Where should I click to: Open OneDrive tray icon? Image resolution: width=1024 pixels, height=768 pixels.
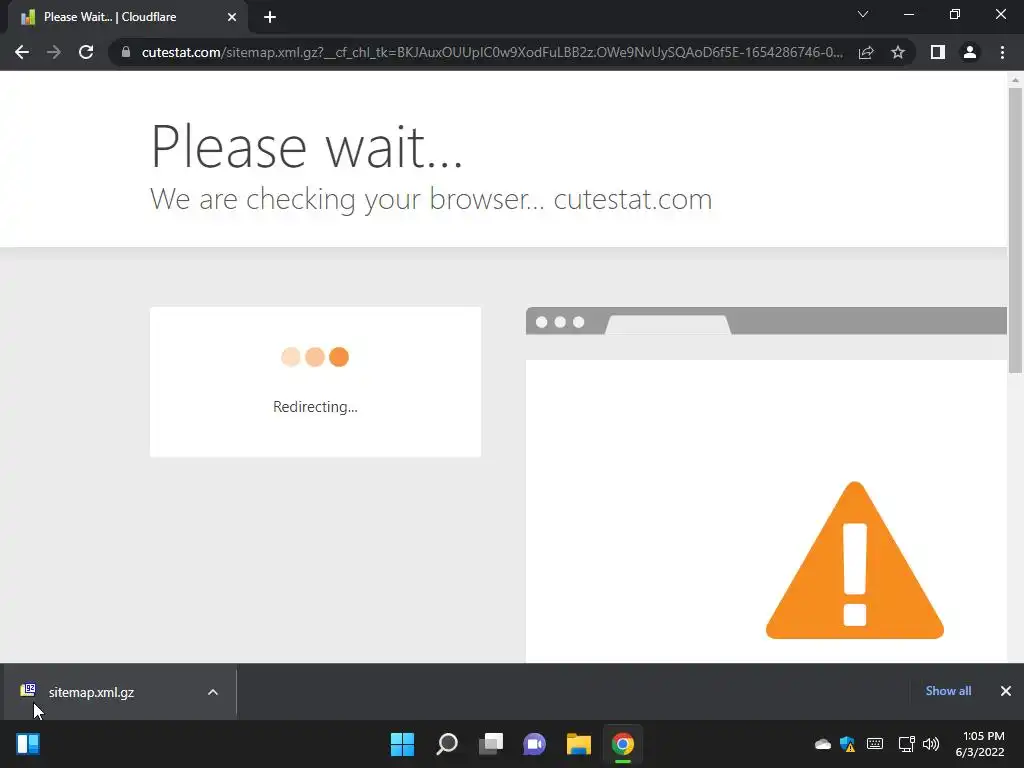click(x=823, y=744)
